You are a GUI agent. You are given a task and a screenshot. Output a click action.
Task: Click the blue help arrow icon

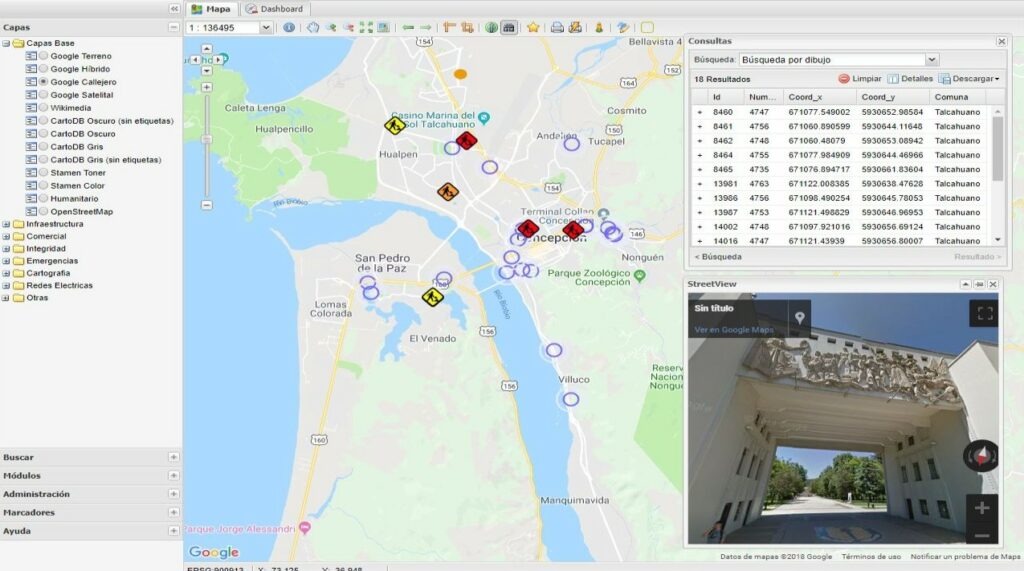623,27
